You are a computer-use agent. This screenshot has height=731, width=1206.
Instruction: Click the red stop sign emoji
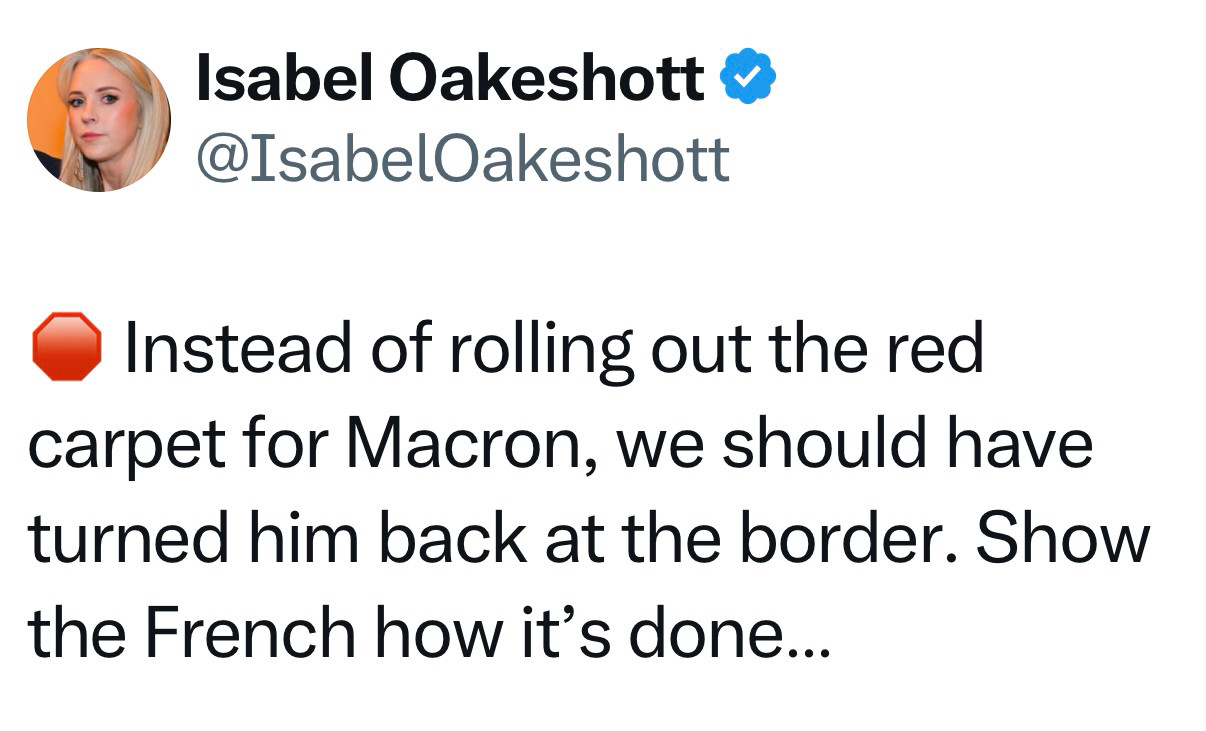(67, 347)
